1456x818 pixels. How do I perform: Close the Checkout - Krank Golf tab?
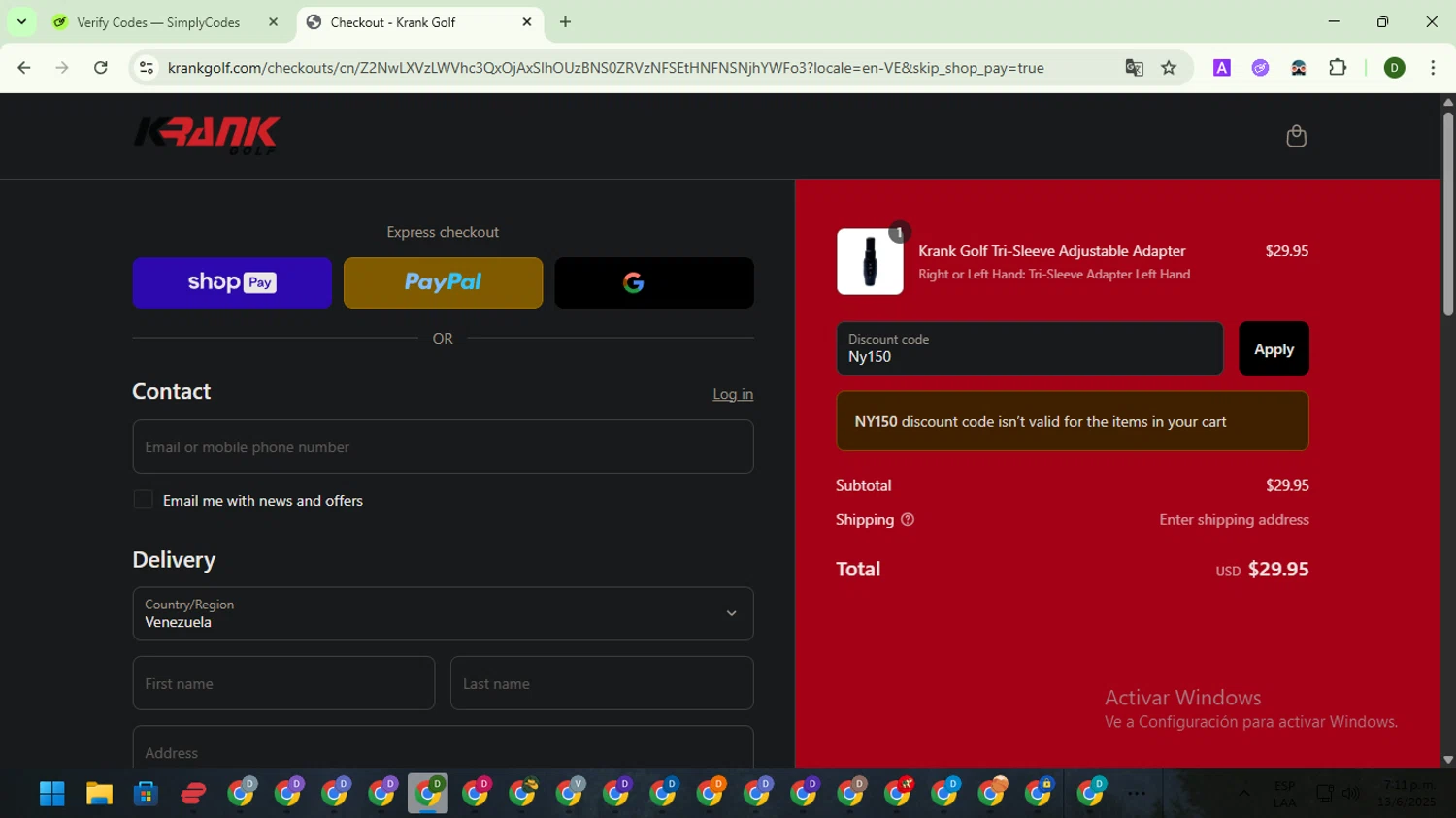527,22
